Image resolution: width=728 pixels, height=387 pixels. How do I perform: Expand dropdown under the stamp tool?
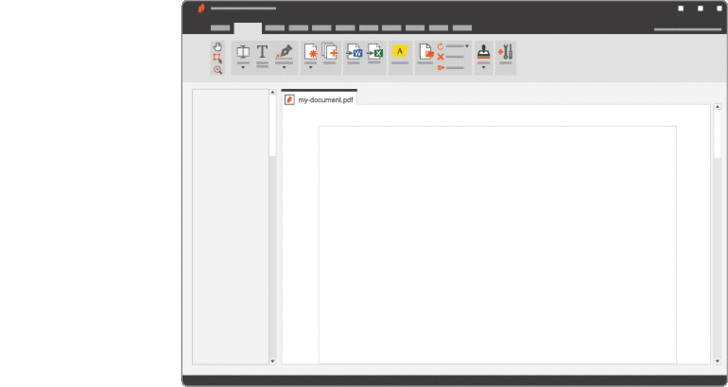(483, 68)
